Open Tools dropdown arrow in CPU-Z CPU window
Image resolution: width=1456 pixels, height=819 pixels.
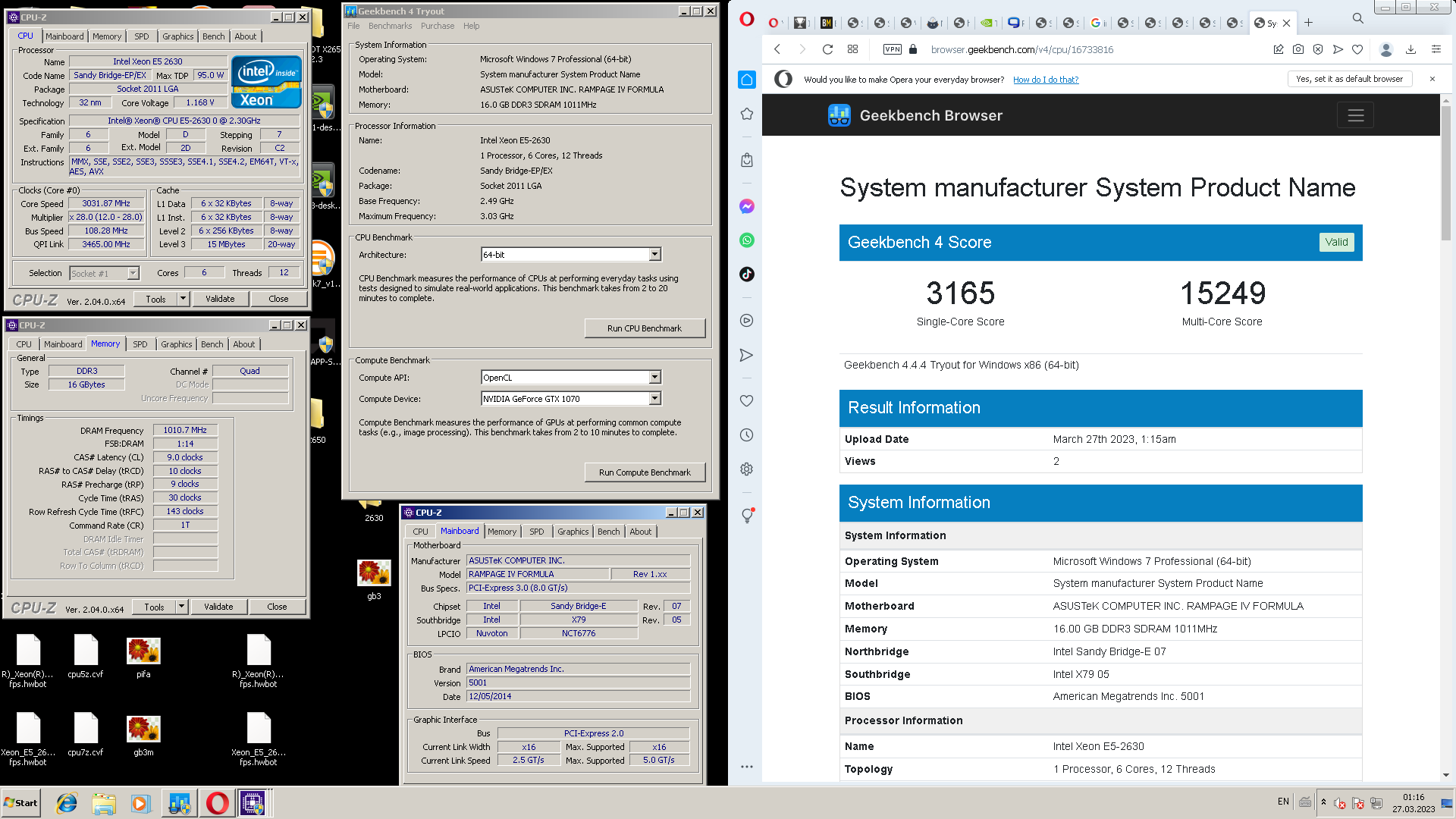(183, 299)
